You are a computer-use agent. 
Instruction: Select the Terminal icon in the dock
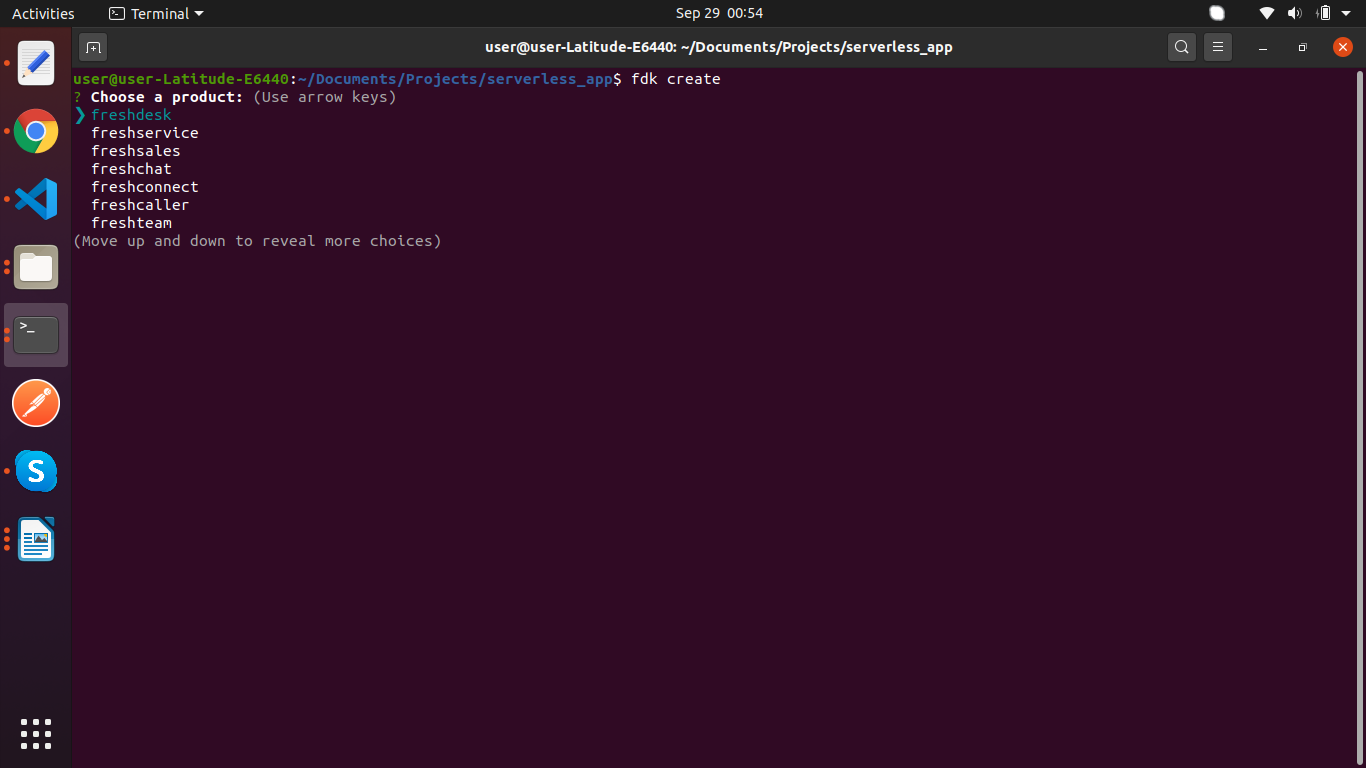click(36, 335)
